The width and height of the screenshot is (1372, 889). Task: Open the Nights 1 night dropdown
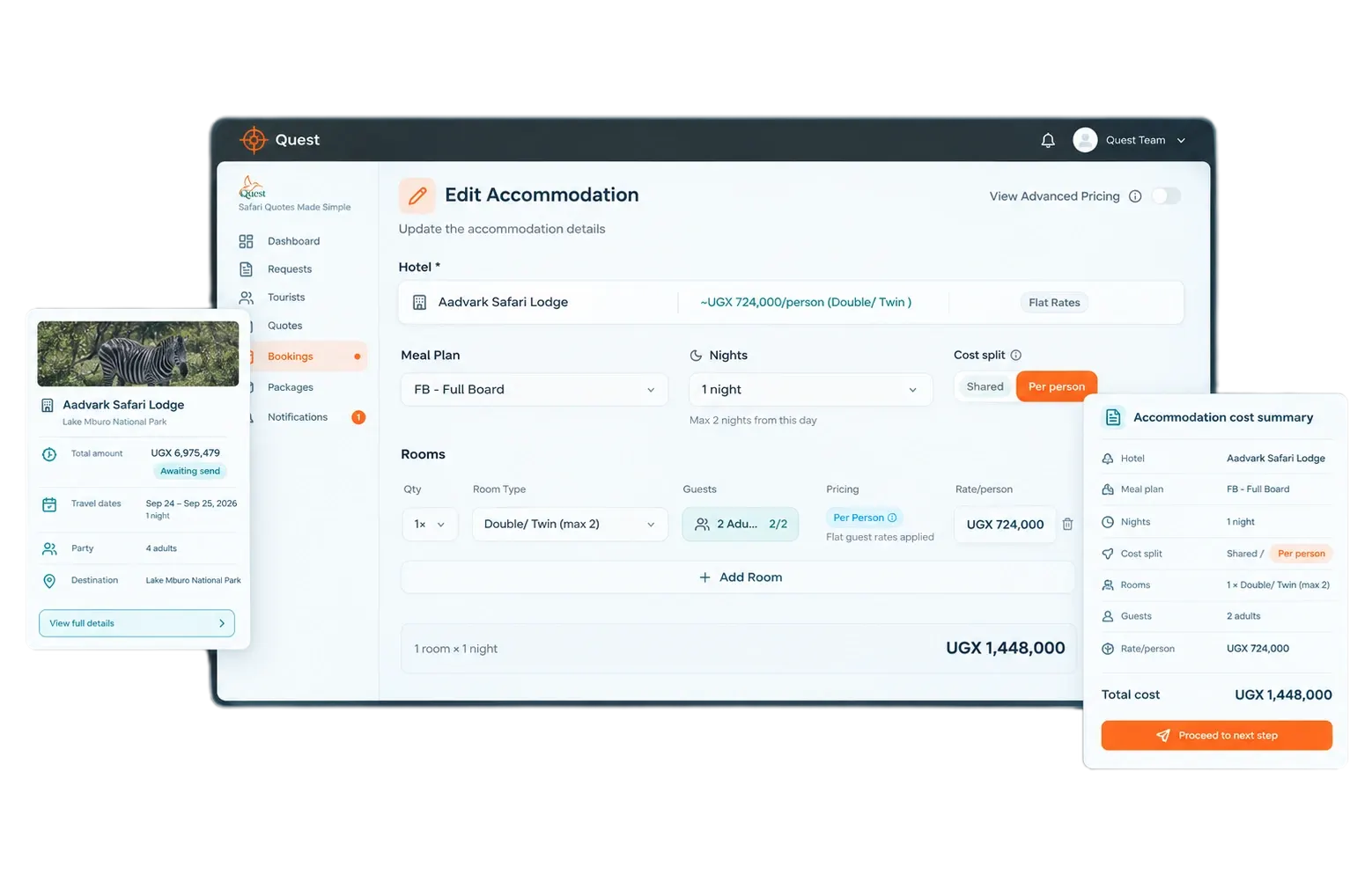[x=810, y=389]
